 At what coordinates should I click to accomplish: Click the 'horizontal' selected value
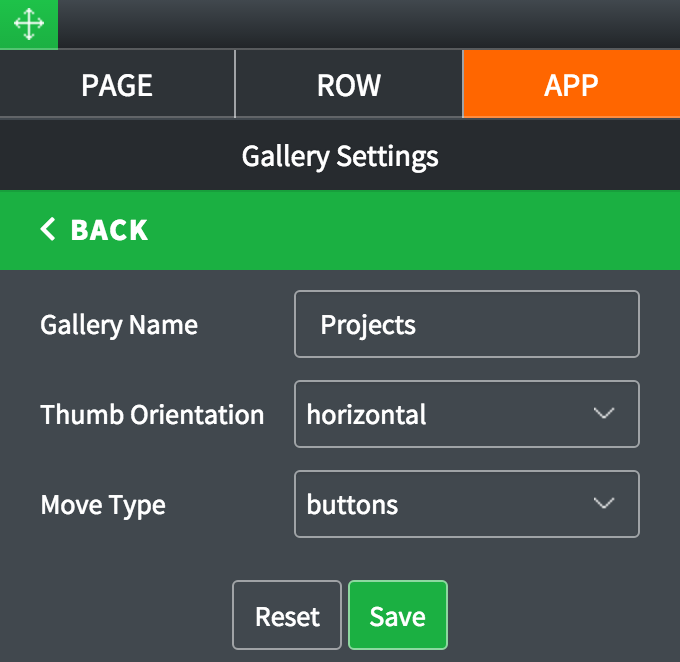click(x=367, y=414)
